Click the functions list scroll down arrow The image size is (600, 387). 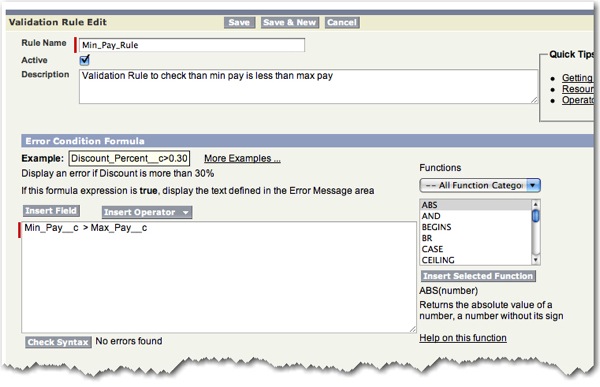pos(536,260)
